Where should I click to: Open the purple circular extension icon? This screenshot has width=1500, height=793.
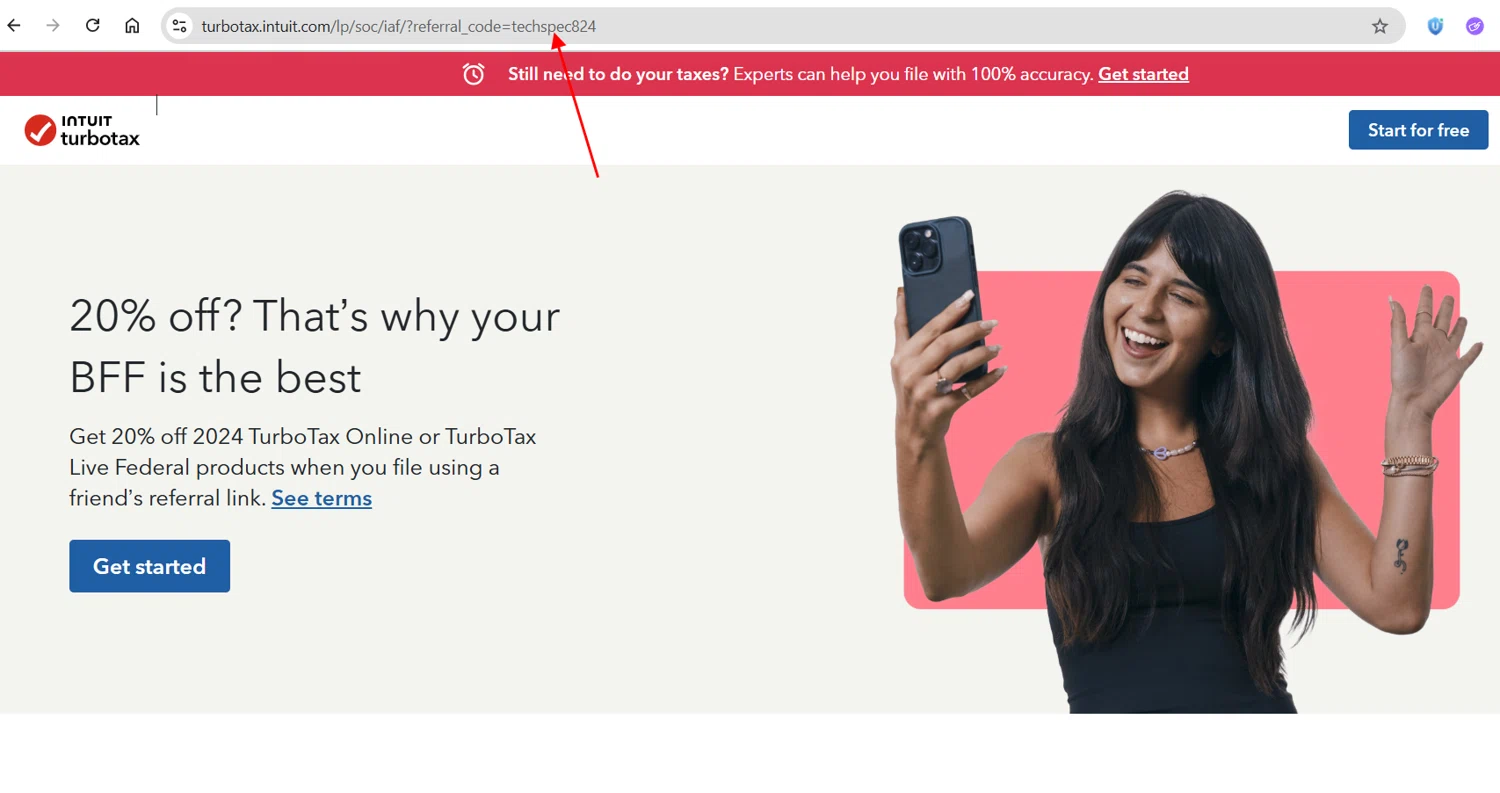point(1475,26)
